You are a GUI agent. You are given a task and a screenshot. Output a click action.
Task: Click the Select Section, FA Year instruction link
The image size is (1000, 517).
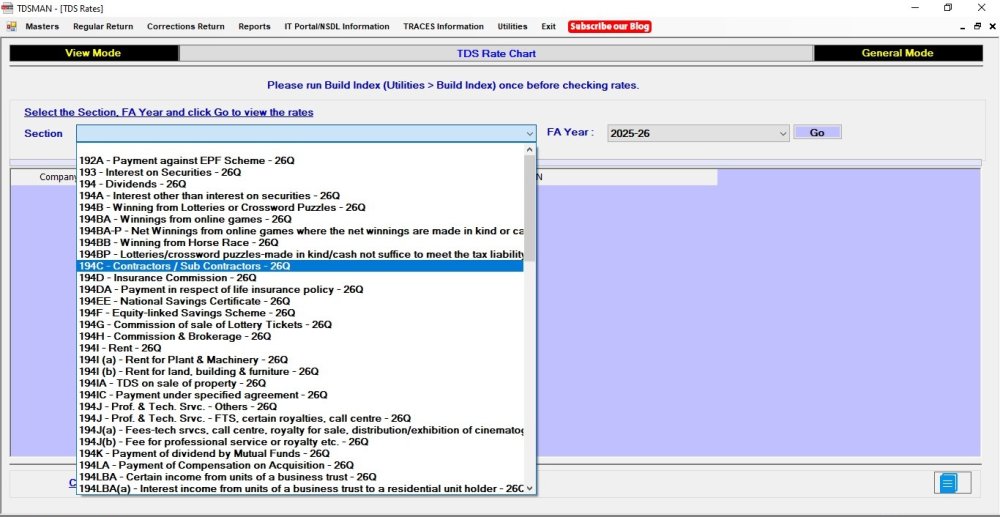click(169, 112)
